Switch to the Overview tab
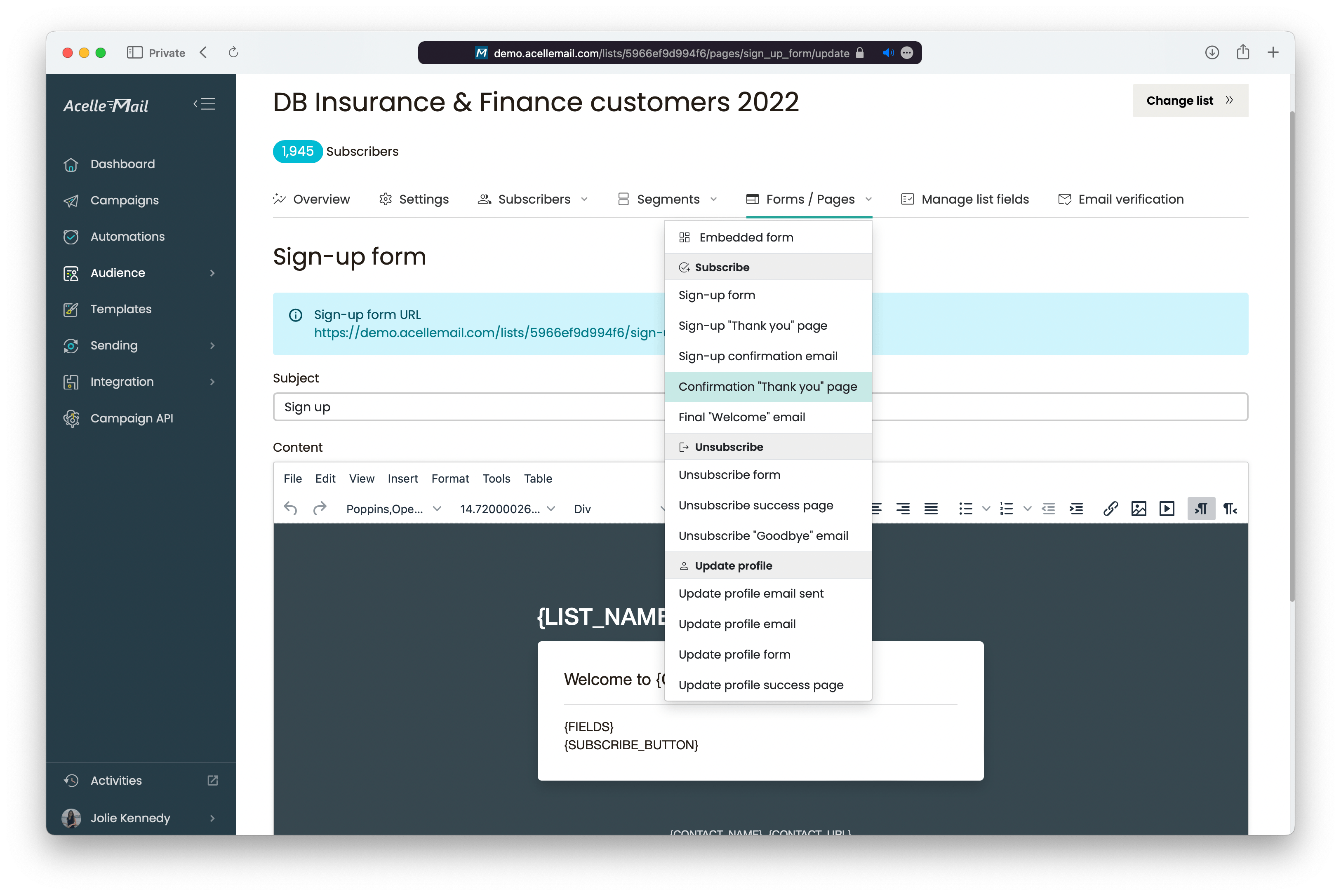The height and width of the screenshot is (896, 1341). click(x=311, y=199)
